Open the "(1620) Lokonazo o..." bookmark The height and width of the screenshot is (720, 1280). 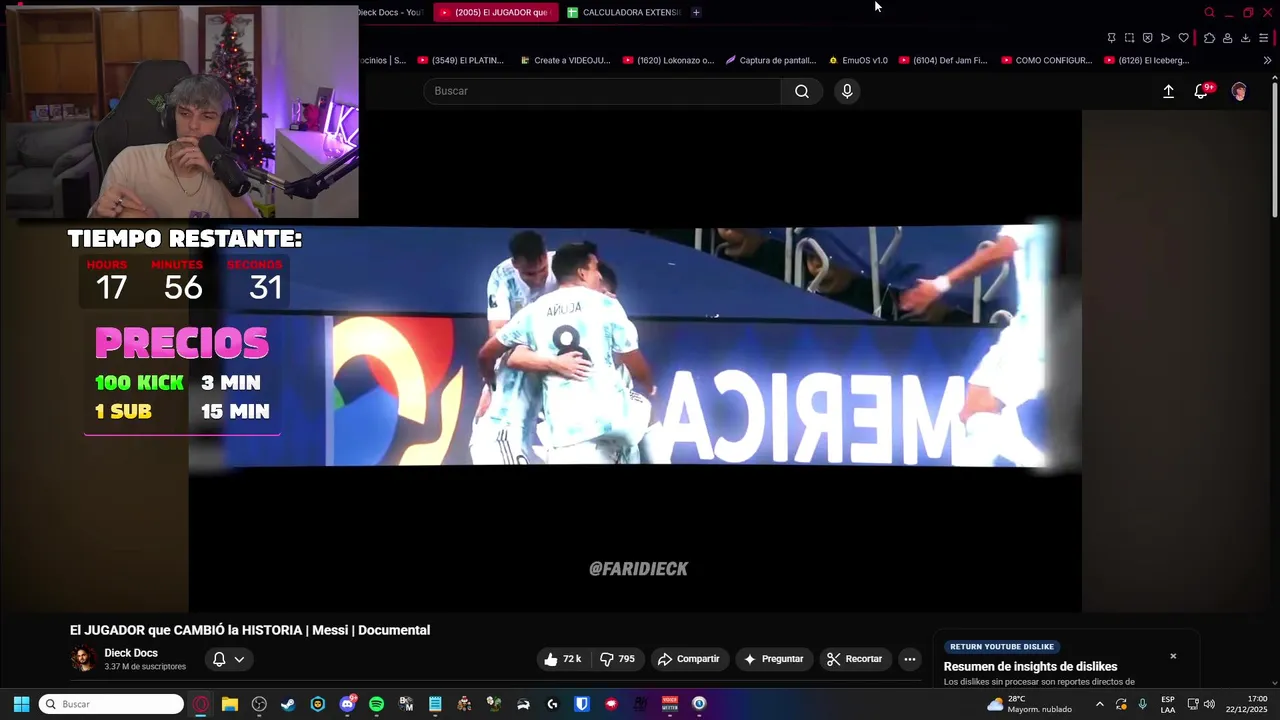(x=668, y=60)
